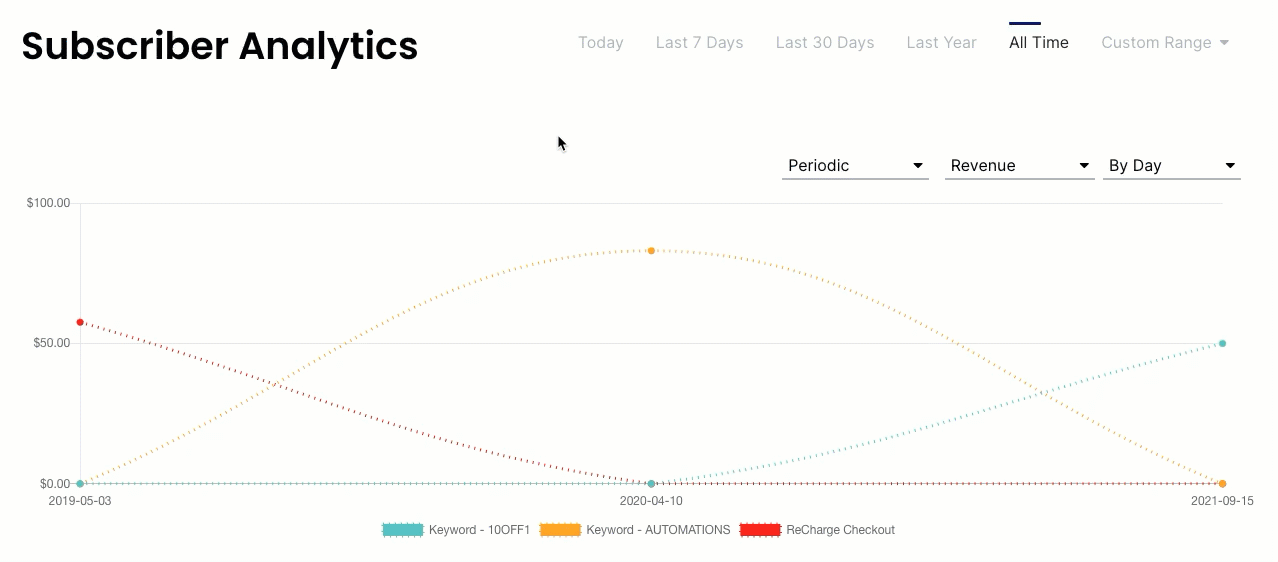Open the Custom Range dropdown
1278x562 pixels.
pos(1165,43)
